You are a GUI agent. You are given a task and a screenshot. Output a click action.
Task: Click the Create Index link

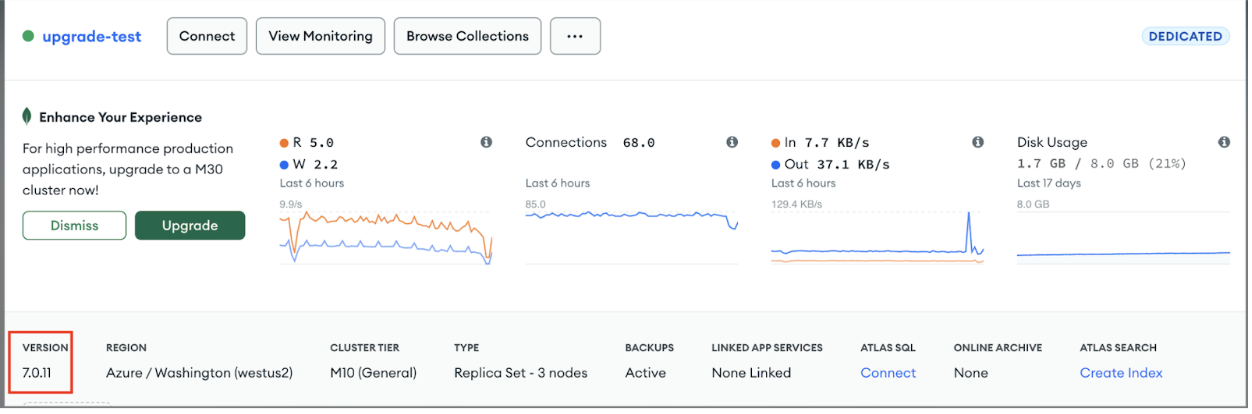tap(1121, 373)
